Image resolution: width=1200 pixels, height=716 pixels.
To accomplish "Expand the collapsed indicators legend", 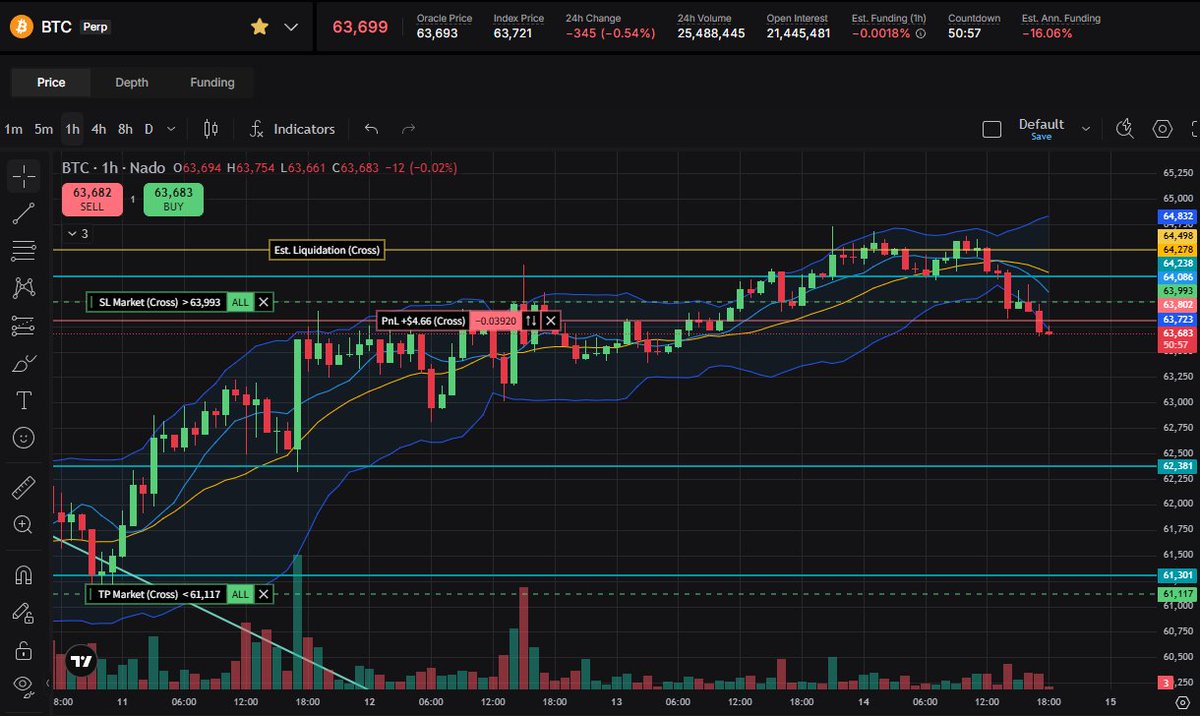I will point(77,233).
